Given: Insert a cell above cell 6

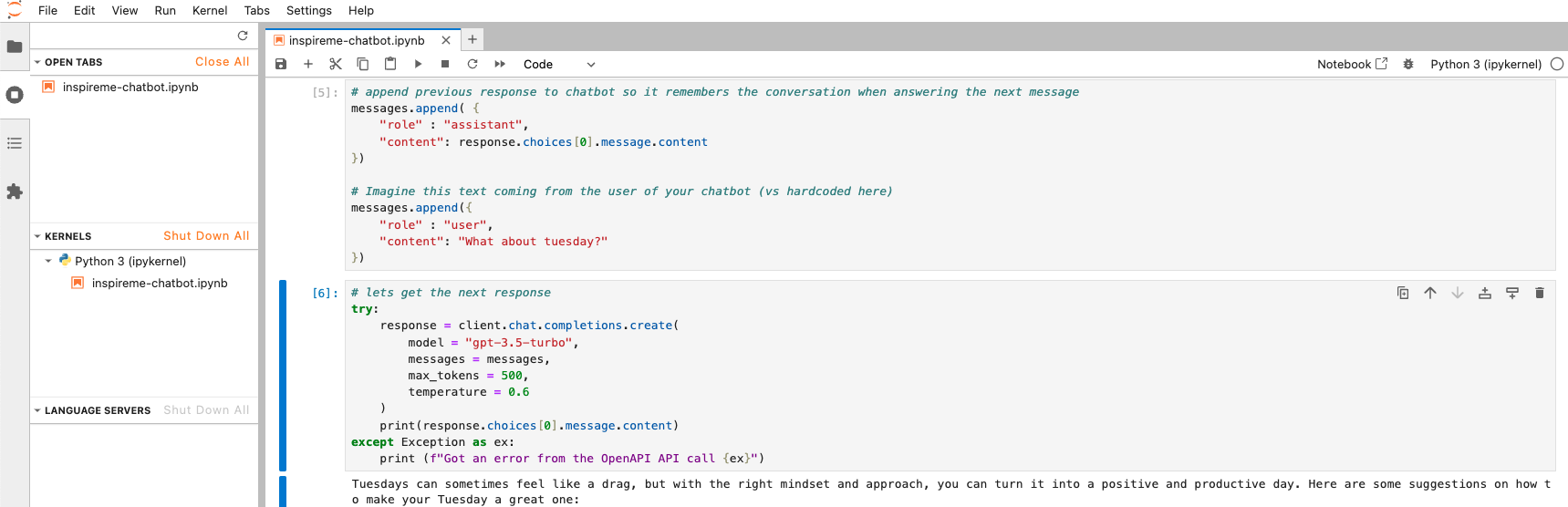Looking at the screenshot, I should 1485,293.
